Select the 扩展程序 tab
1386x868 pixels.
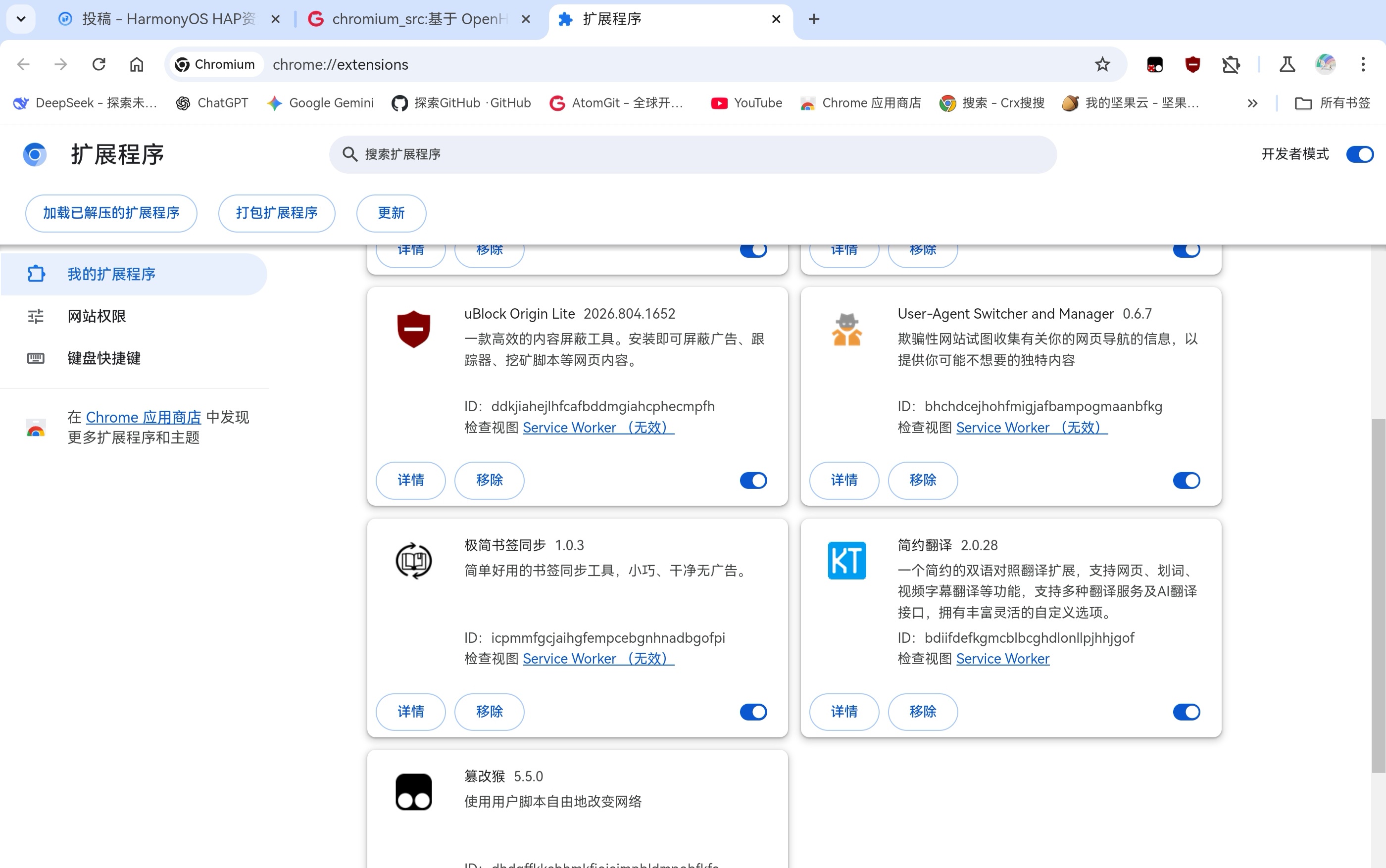(671, 19)
